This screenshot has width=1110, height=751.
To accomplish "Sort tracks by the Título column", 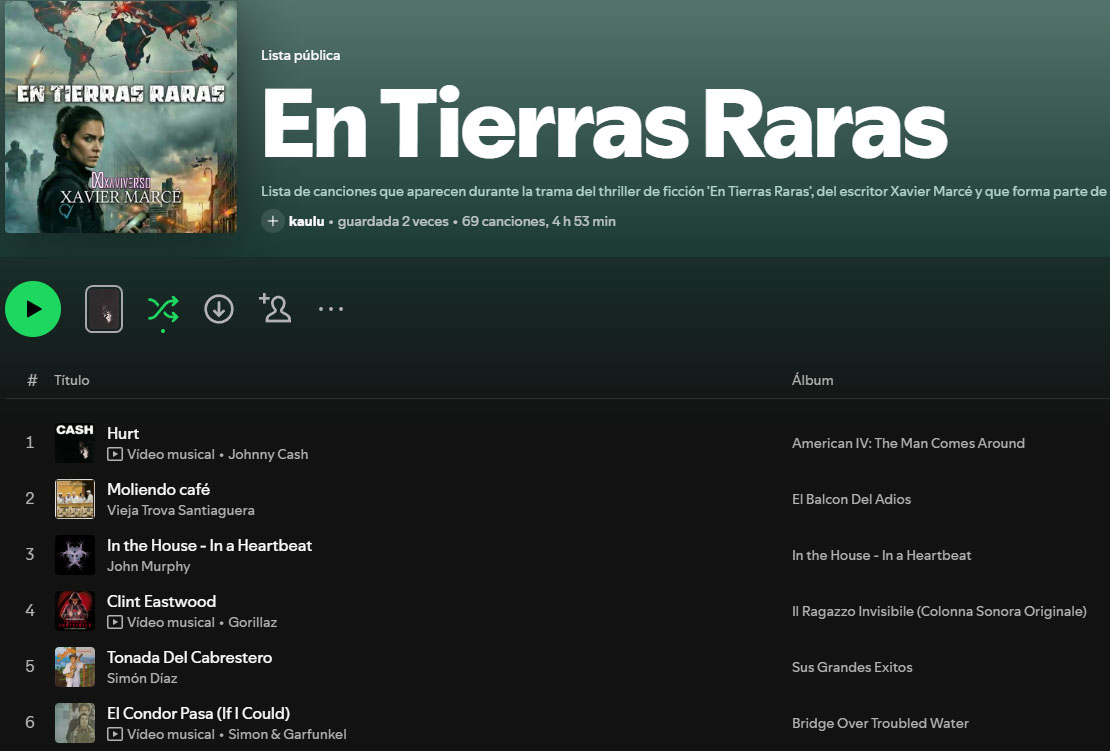I will [x=72, y=380].
